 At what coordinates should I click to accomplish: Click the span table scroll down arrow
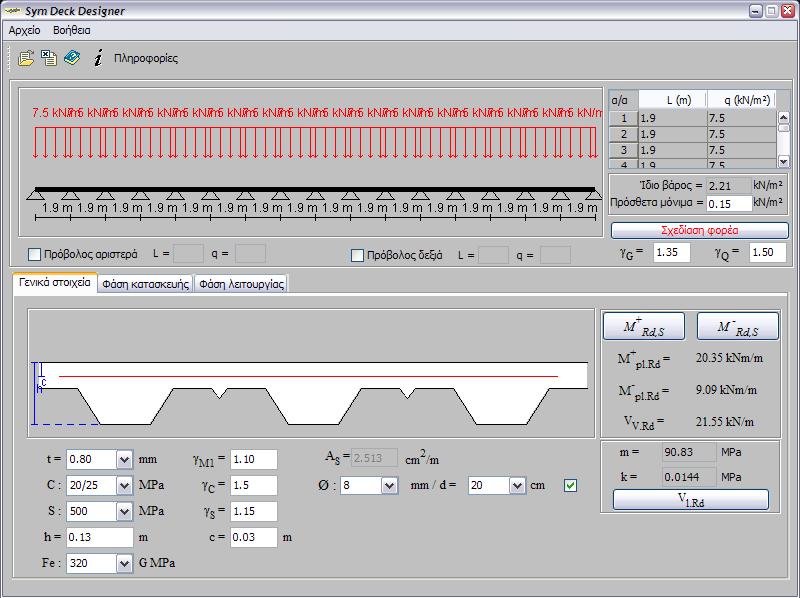tap(784, 162)
